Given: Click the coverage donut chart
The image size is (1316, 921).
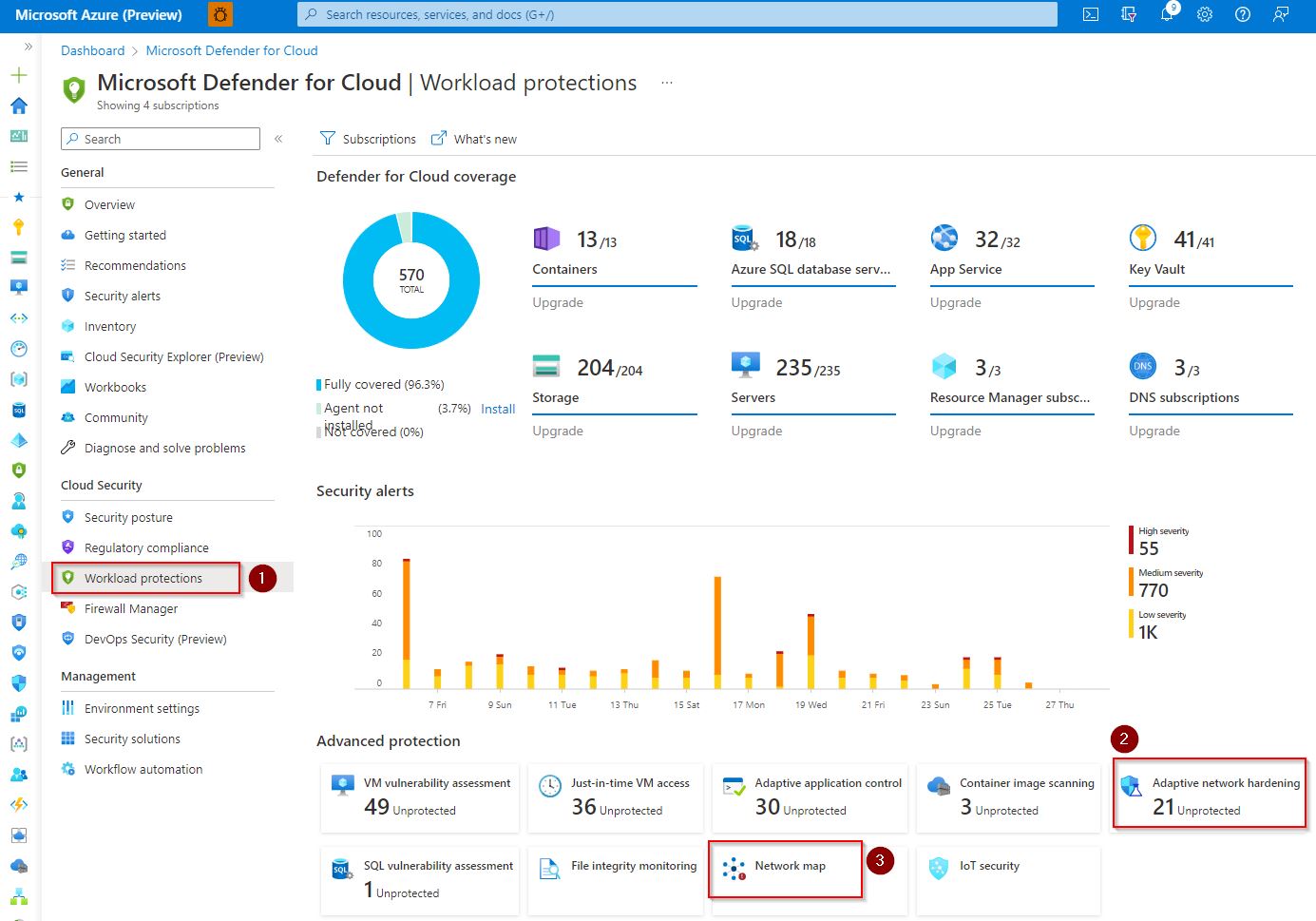Looking at the screenshot, I should tap(411, 280).
